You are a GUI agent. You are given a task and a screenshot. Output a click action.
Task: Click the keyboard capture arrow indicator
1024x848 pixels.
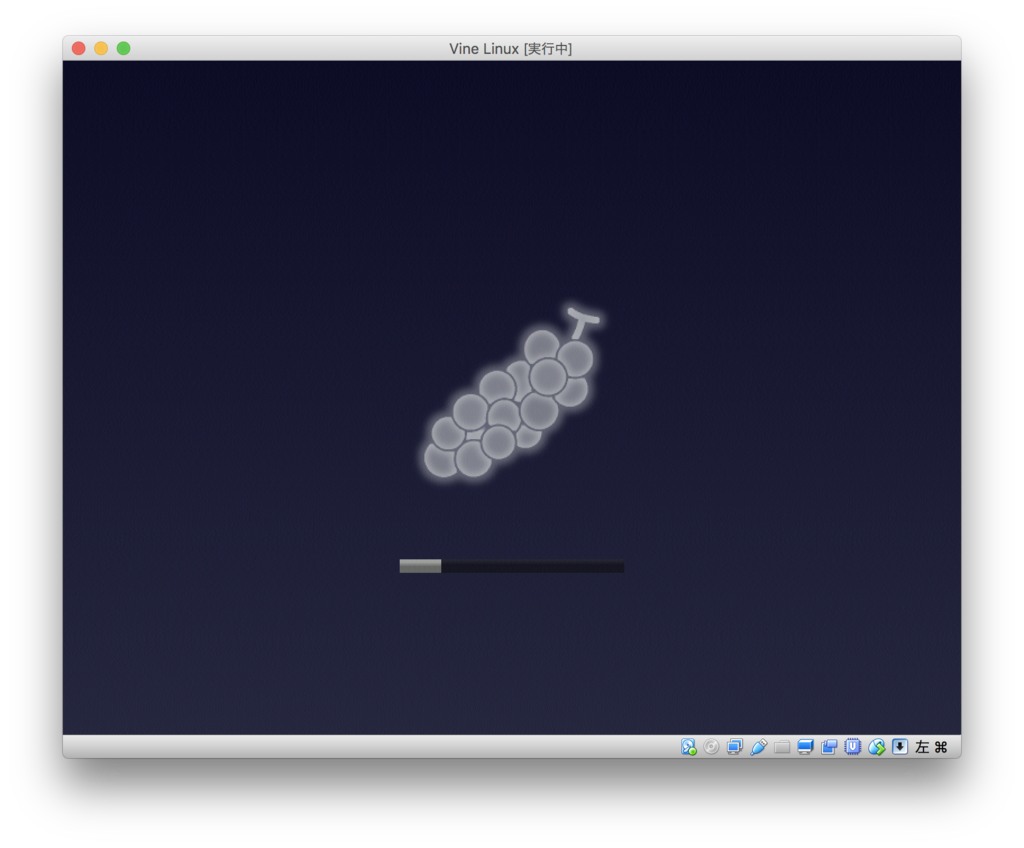900,747
